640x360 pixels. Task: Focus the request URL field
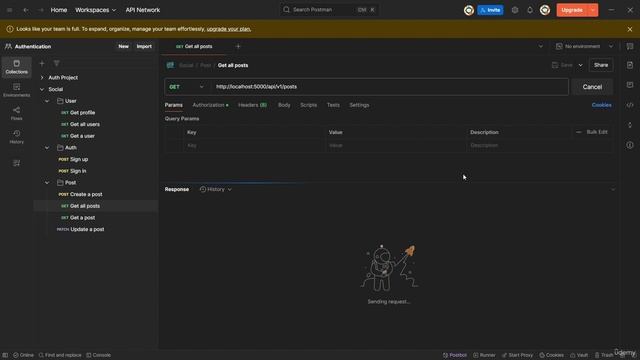point(390,87)
